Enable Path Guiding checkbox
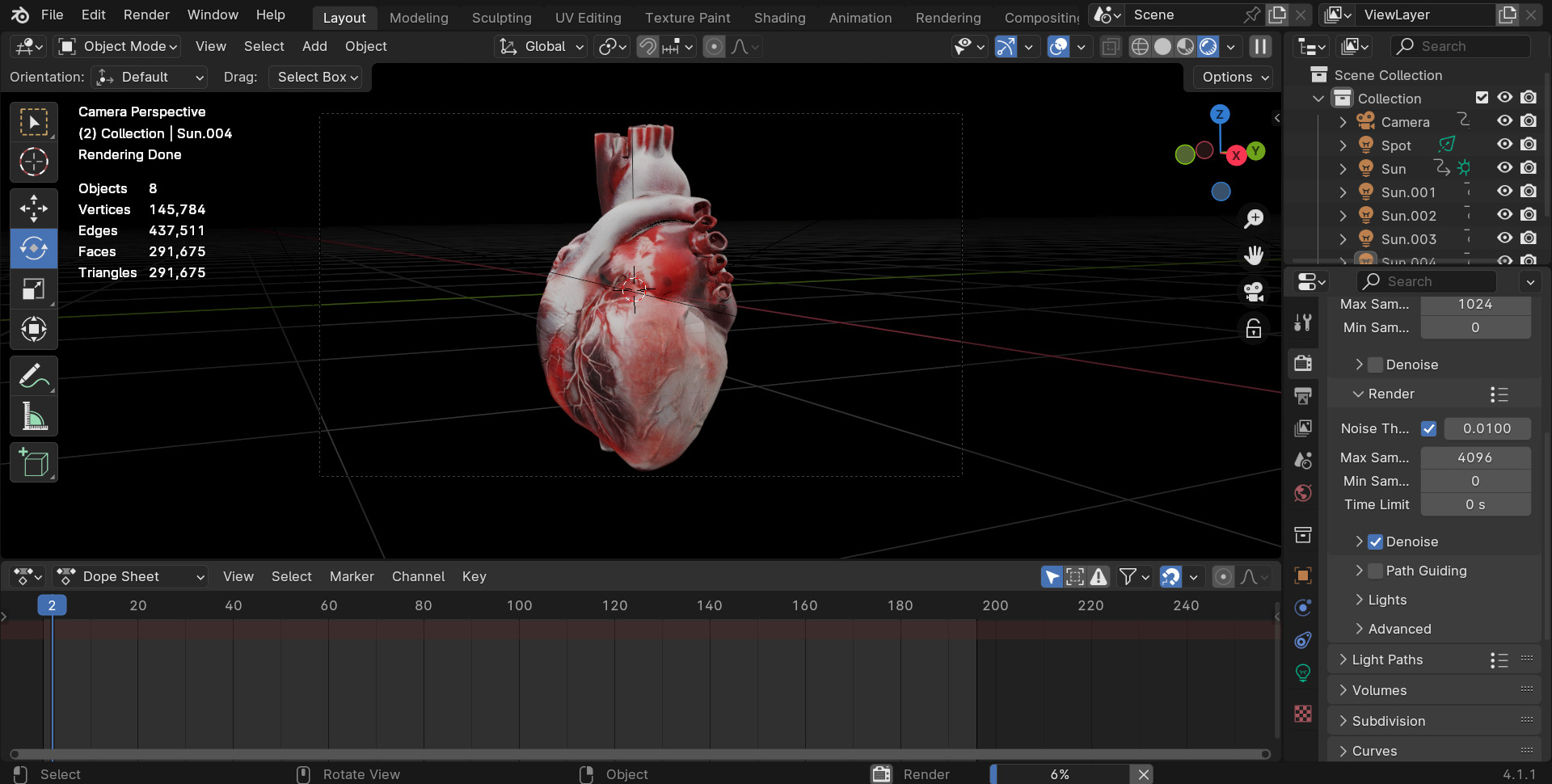The height and width of the screenshot is (784, 1552). pos(1375,571)
